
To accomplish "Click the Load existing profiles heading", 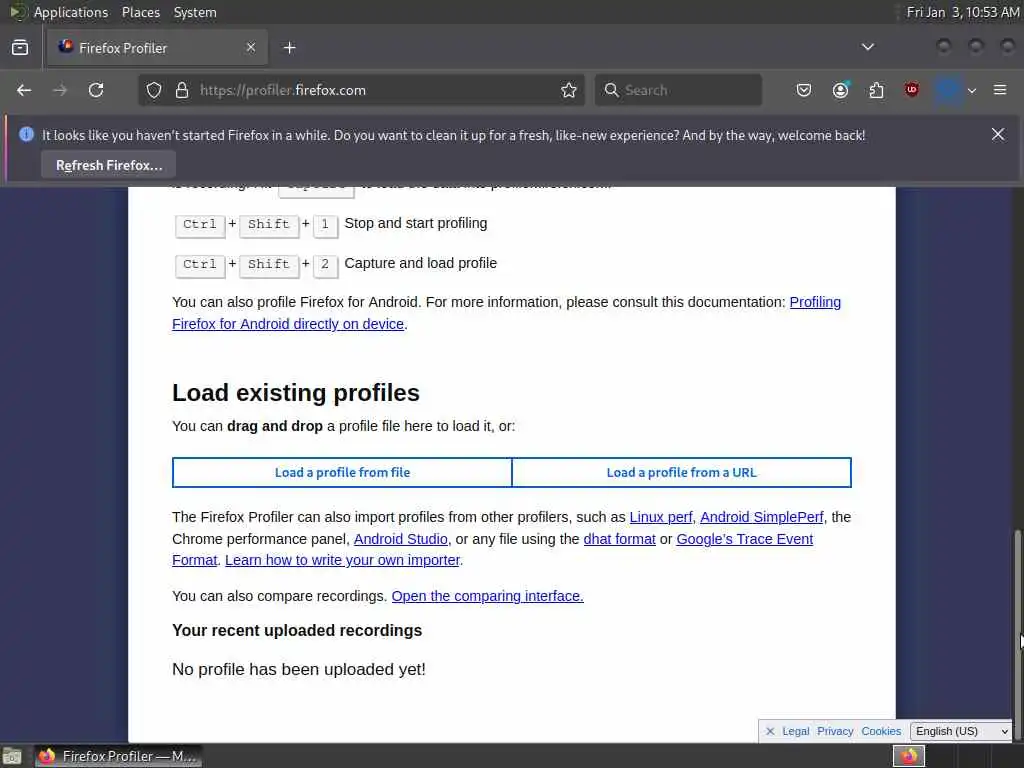I will coord(296,393).
